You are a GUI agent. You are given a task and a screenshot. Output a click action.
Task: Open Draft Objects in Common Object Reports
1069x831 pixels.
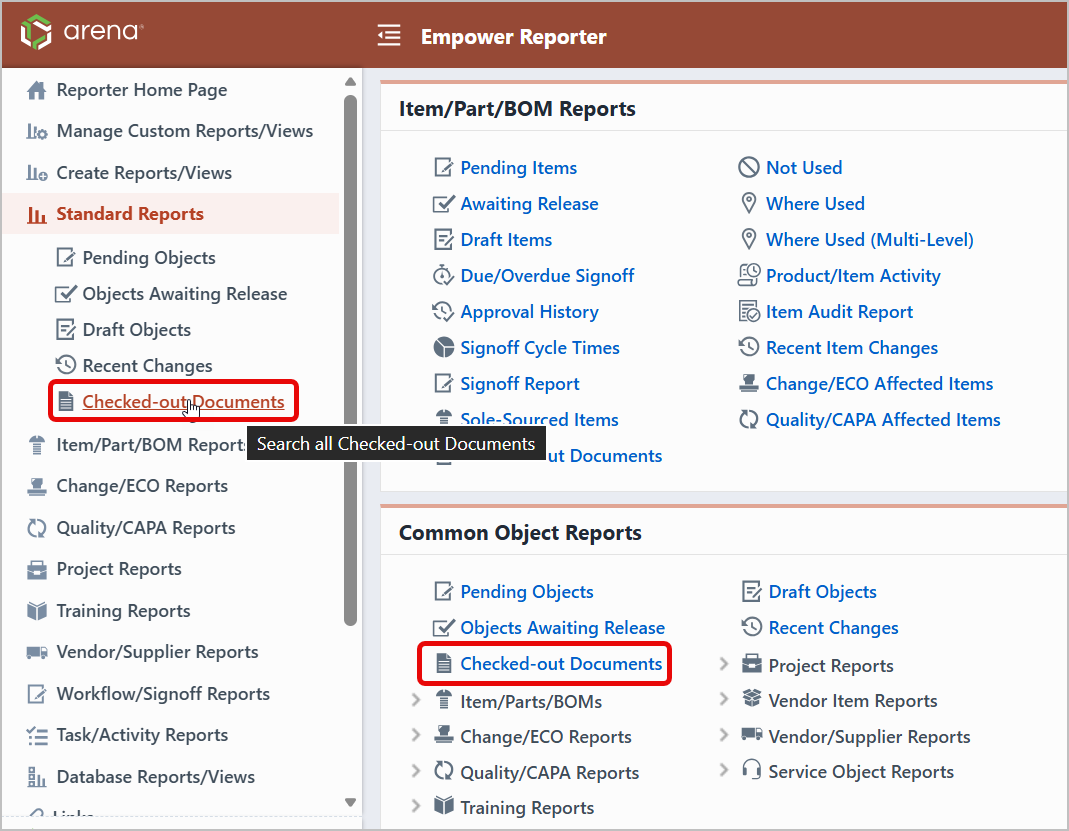[x=822, y=592]
